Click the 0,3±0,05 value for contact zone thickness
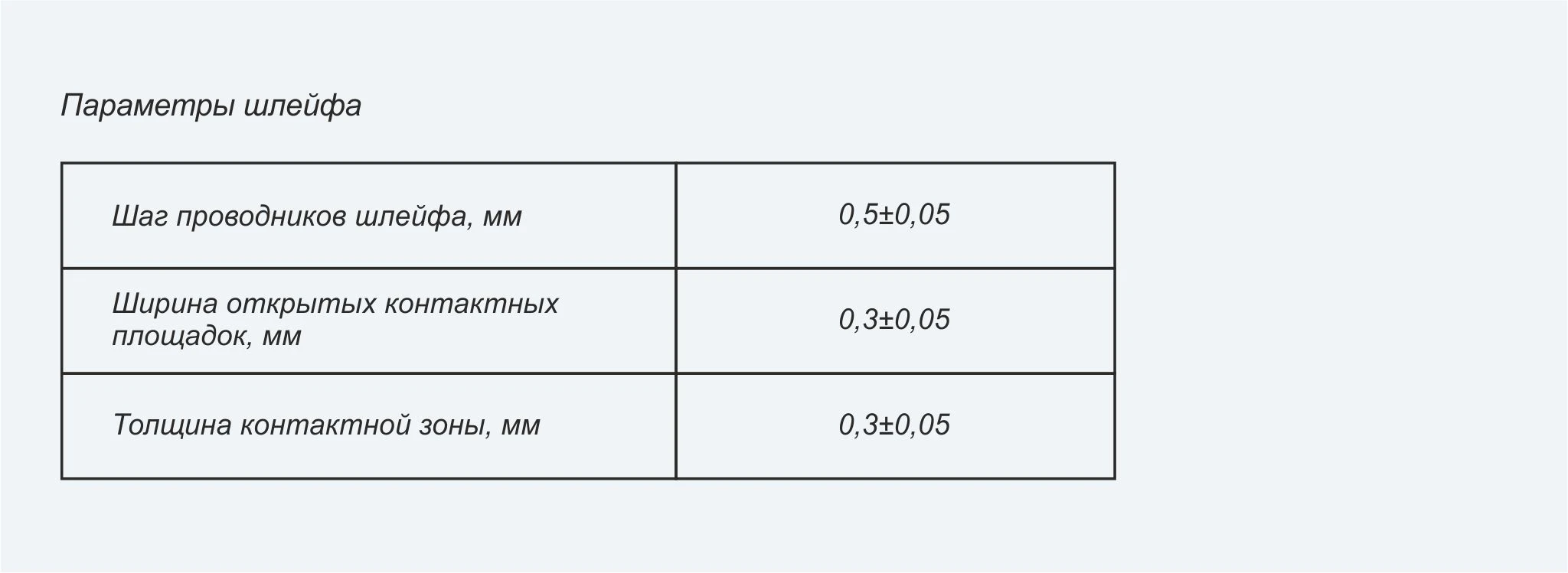Screen dimensions: 1568x573 click(894, 425)
